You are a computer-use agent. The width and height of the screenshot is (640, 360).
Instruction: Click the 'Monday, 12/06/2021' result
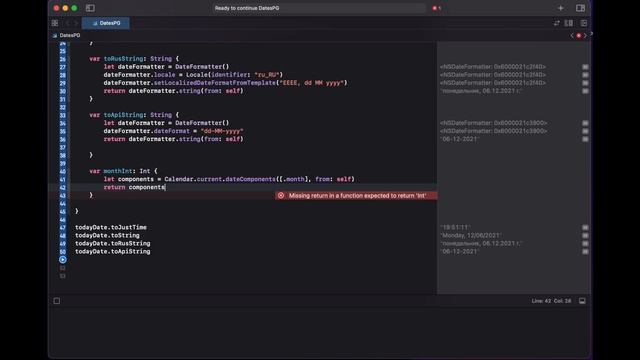click(x=471, y=236)
